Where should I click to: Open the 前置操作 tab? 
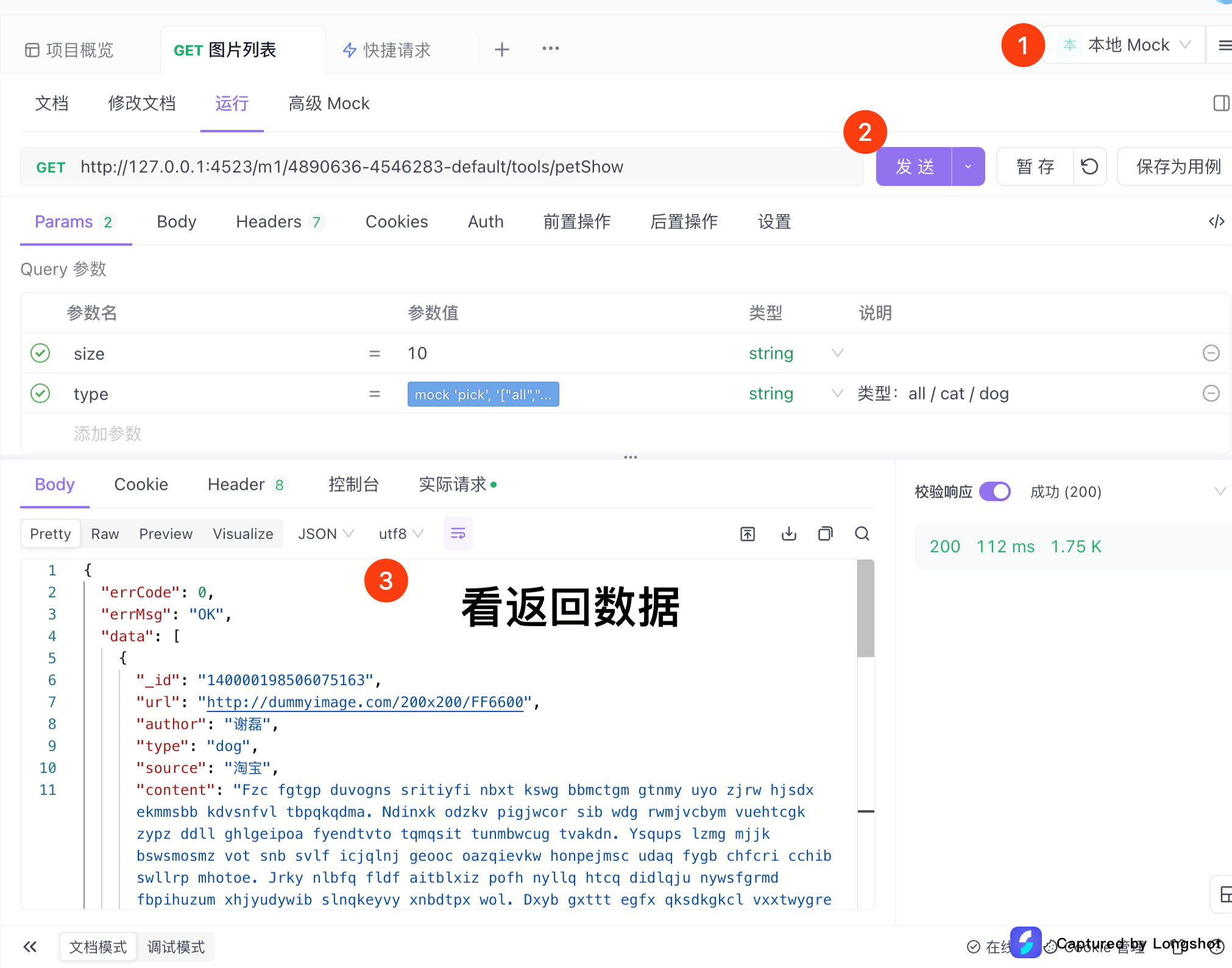577,222
